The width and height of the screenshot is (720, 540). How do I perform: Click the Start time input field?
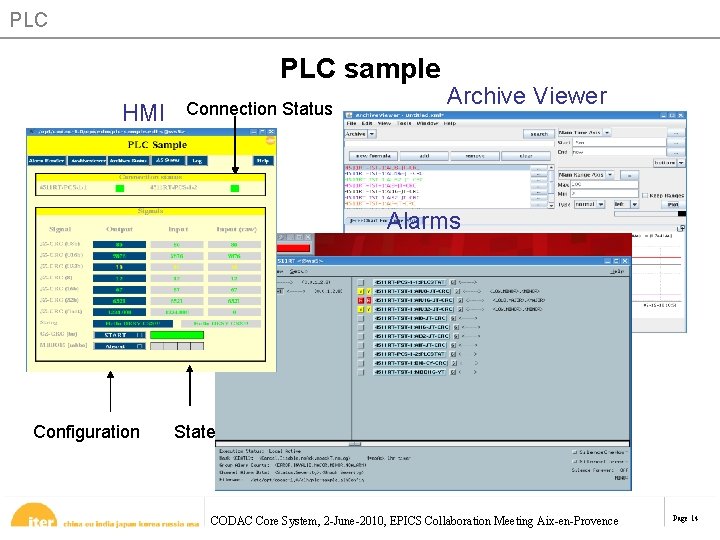[x=619, y=142]
